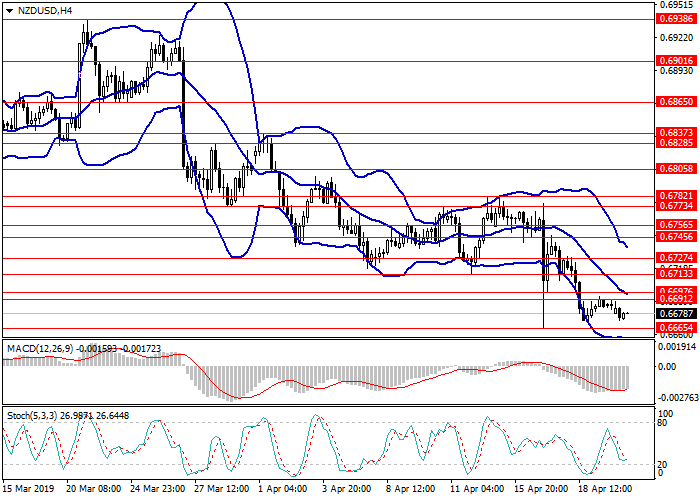Click the 0.68650 resistance level label
The height and width of the screenshot is (500, 700).
pos(674,102)
